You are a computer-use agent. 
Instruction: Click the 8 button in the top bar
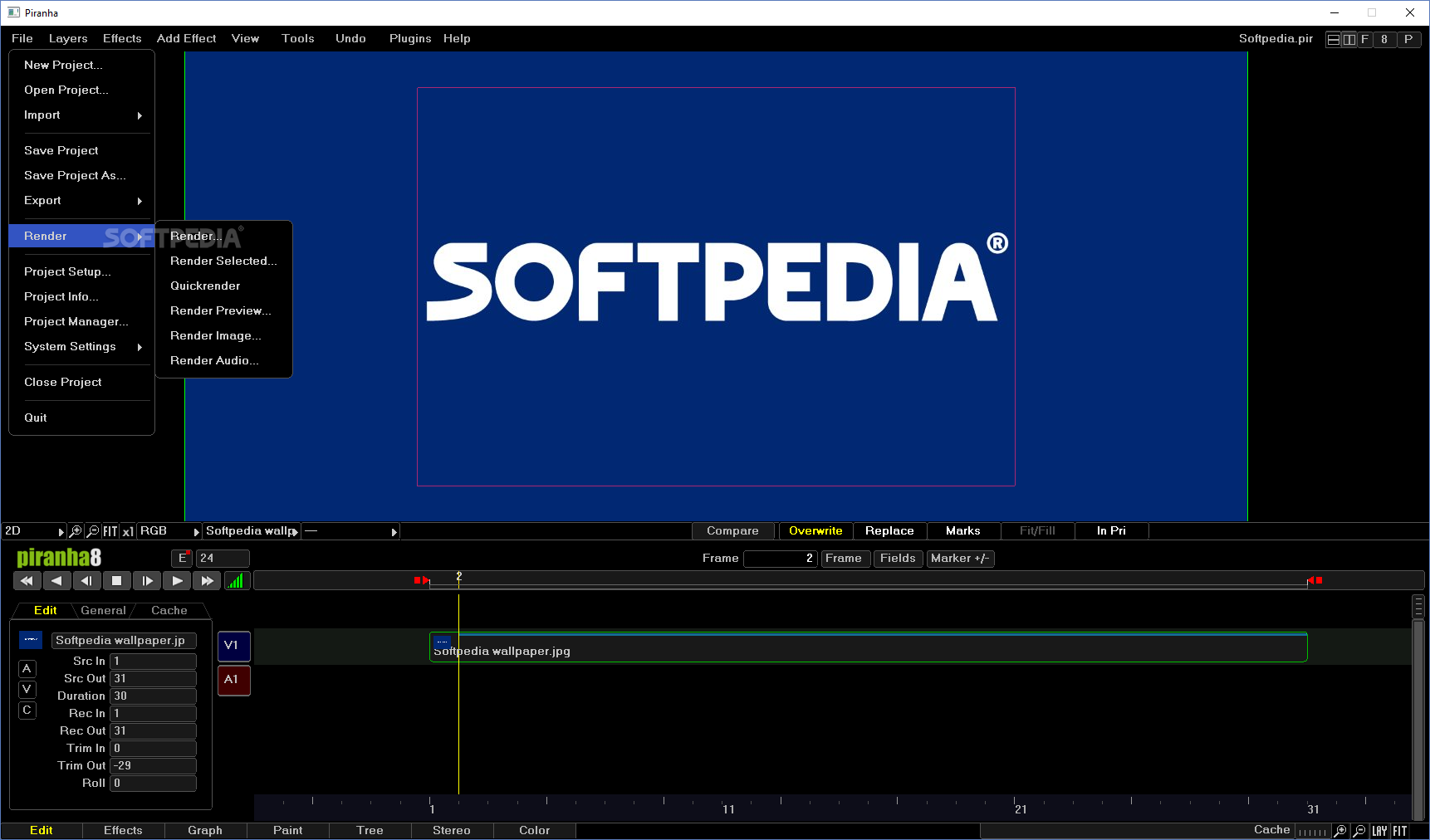[x=1384, y=39]
